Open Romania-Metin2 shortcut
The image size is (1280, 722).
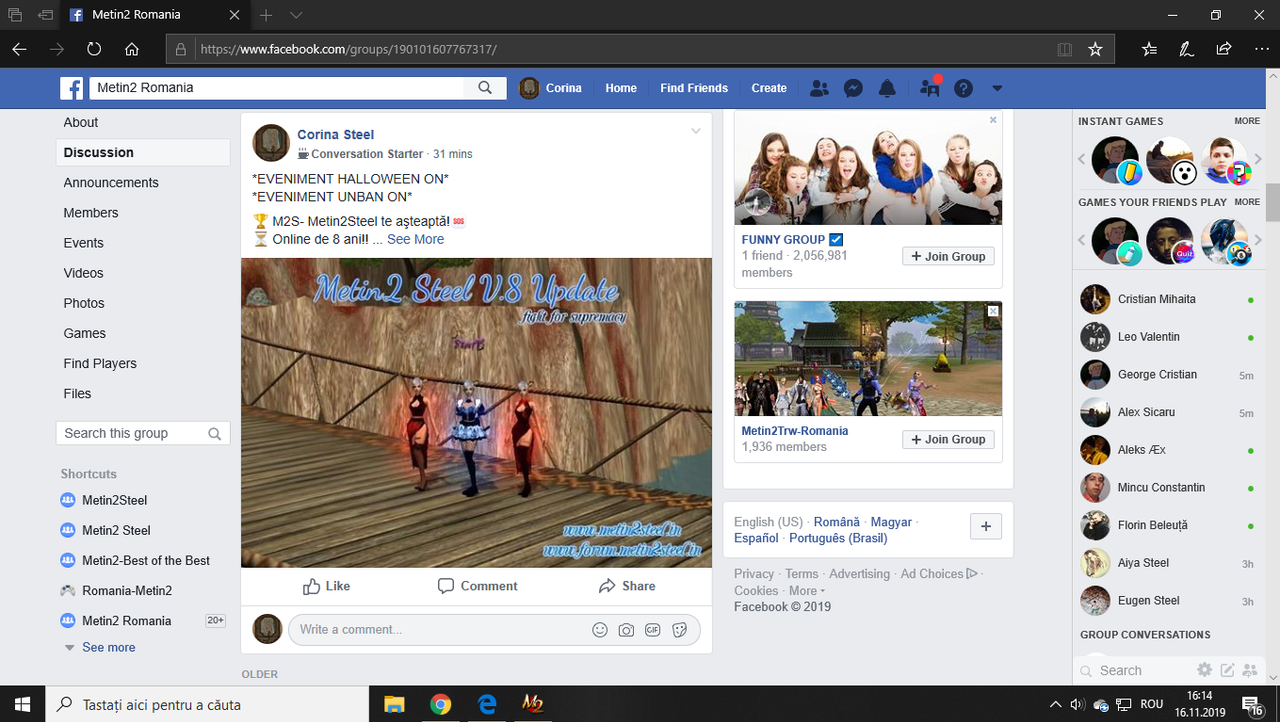[x=127, y=590]
